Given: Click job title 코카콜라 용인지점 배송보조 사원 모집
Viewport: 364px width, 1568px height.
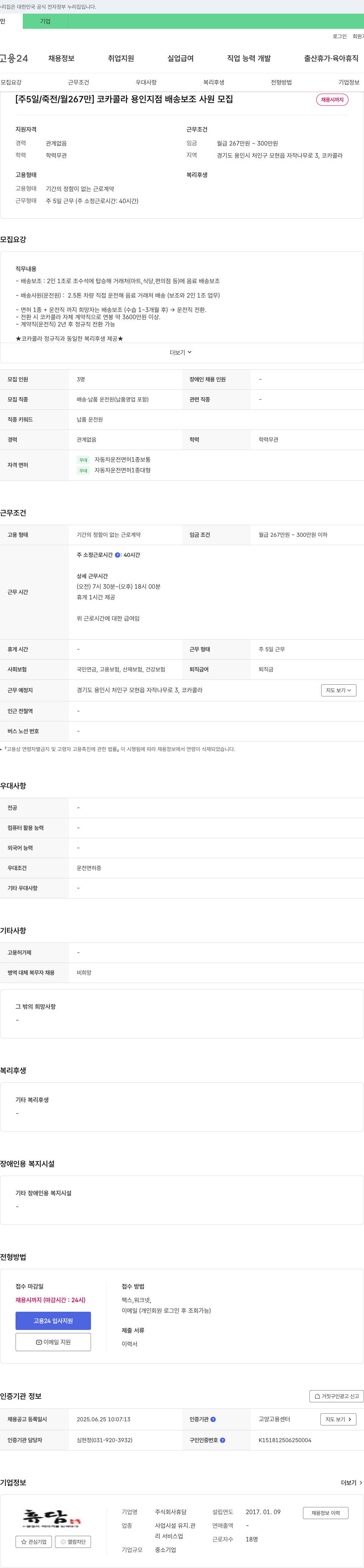Looking at the screenshot, I should 124,99.
